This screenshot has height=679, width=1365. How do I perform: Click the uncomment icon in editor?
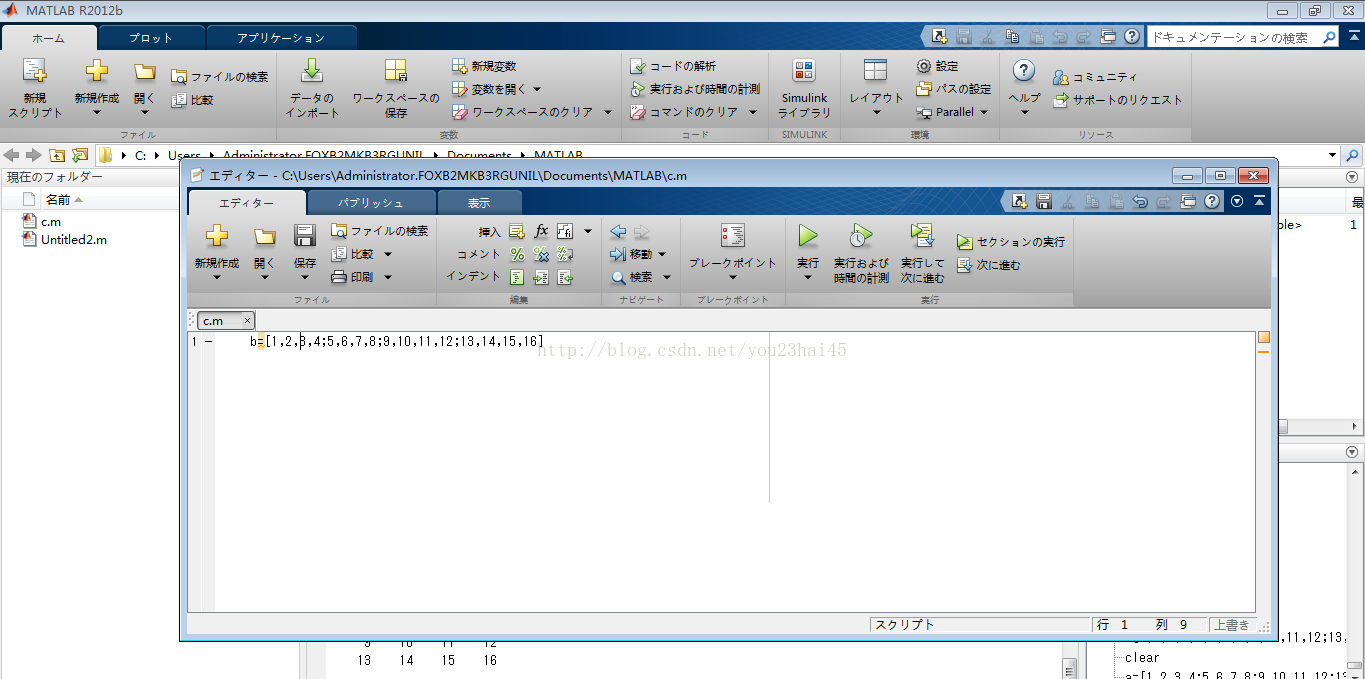[541, 254]
